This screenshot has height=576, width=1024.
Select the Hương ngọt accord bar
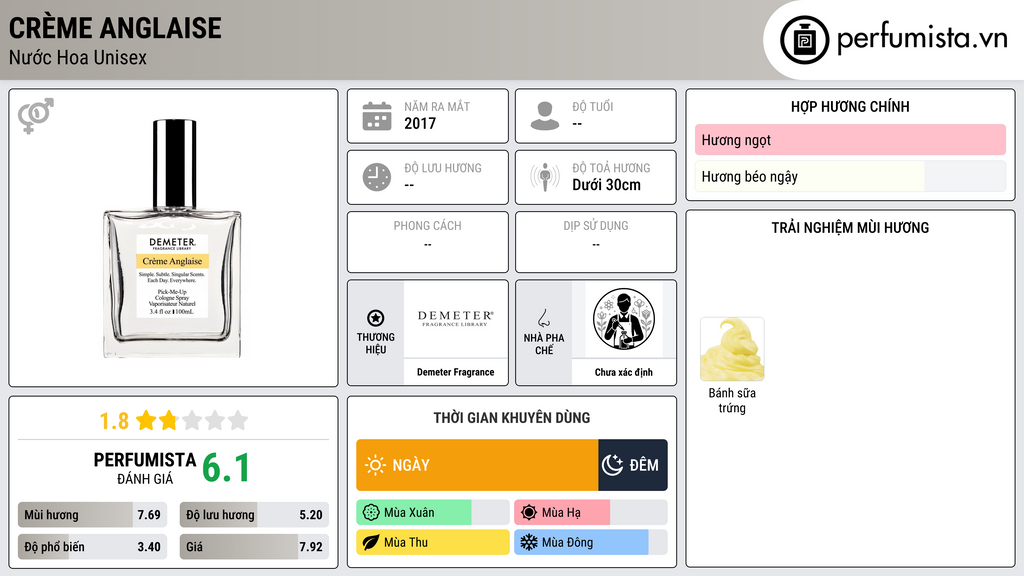(850, 140)
